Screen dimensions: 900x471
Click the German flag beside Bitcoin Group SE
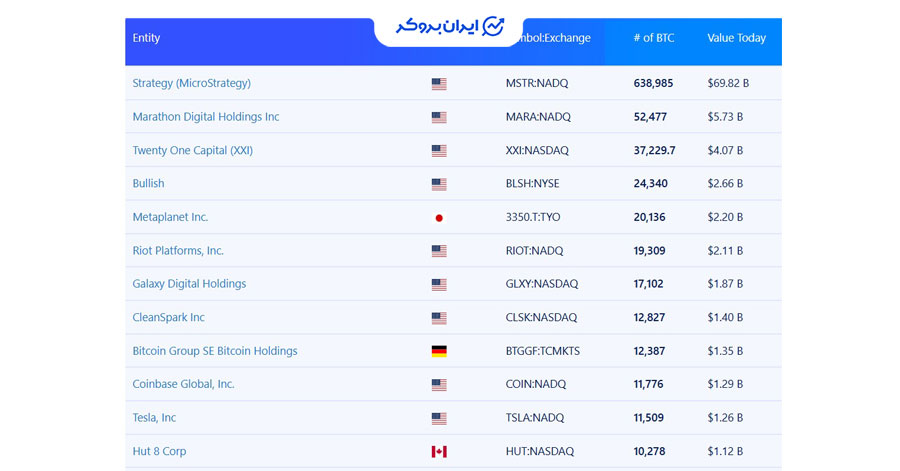click(439, 351)
